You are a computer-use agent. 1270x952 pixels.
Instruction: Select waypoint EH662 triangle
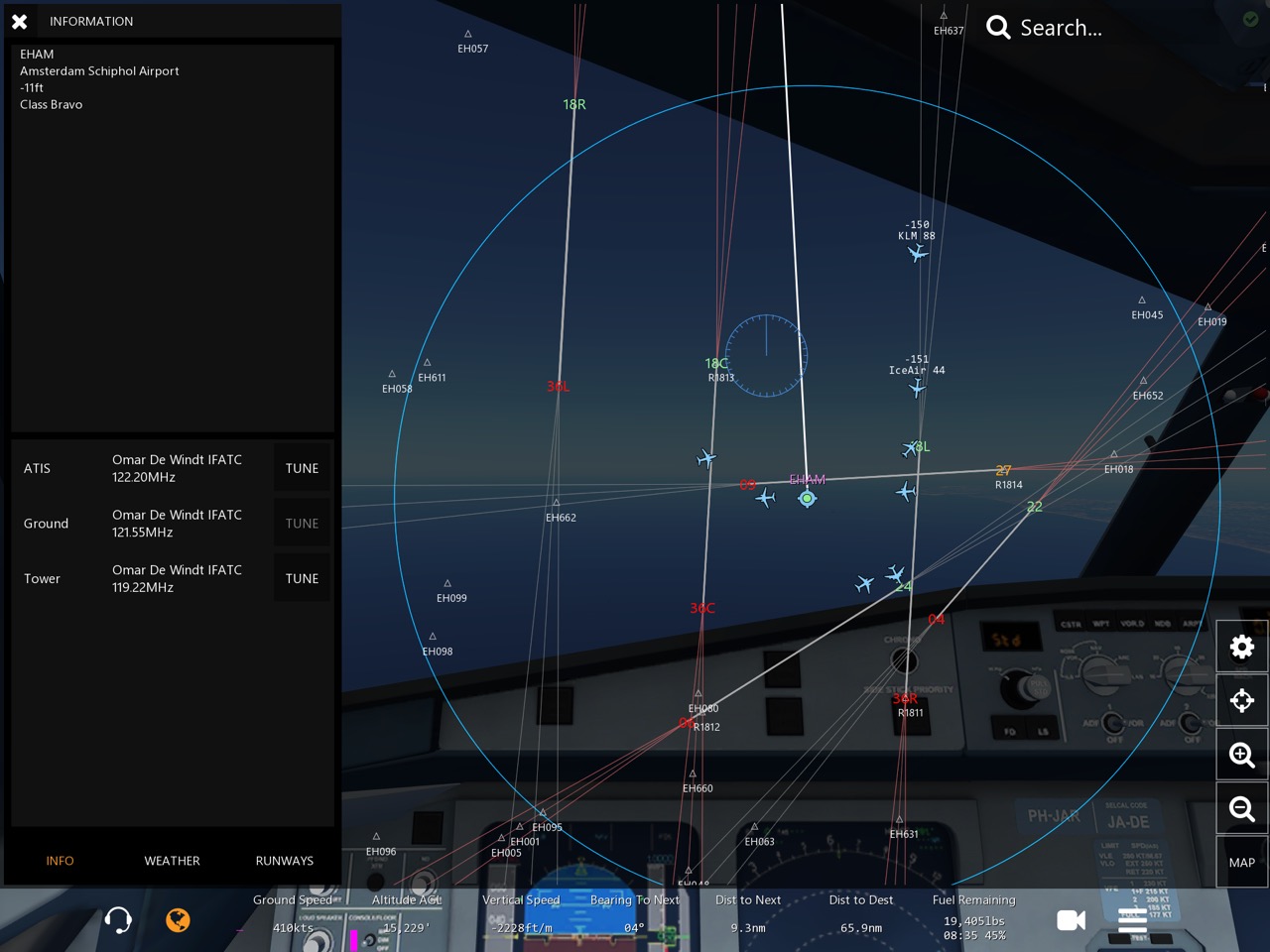tap(556, 503)
